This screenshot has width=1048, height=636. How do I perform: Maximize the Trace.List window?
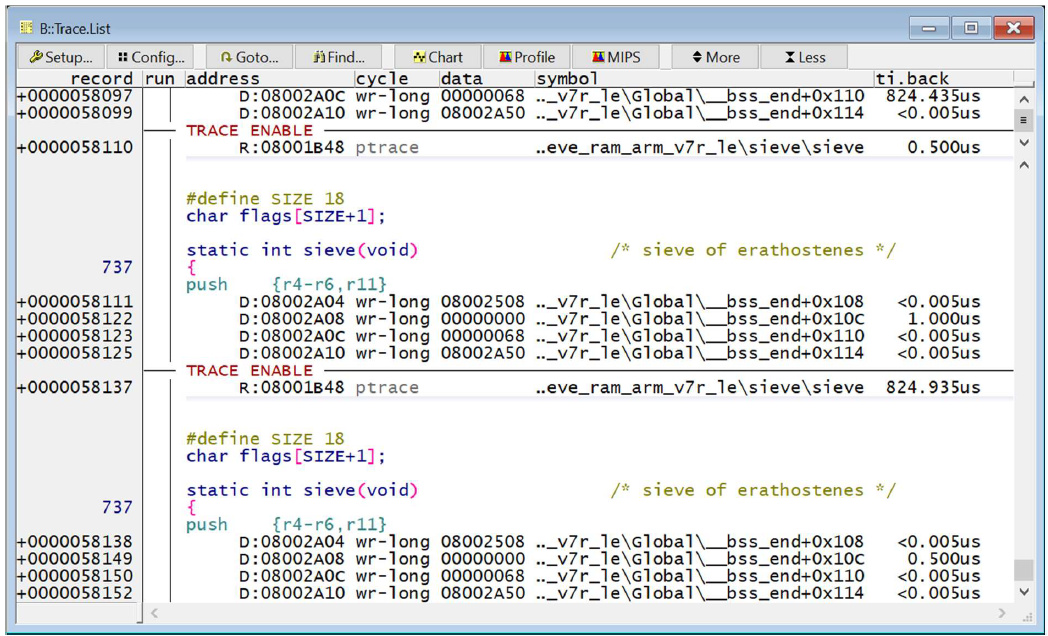click(x=970, y=29)
